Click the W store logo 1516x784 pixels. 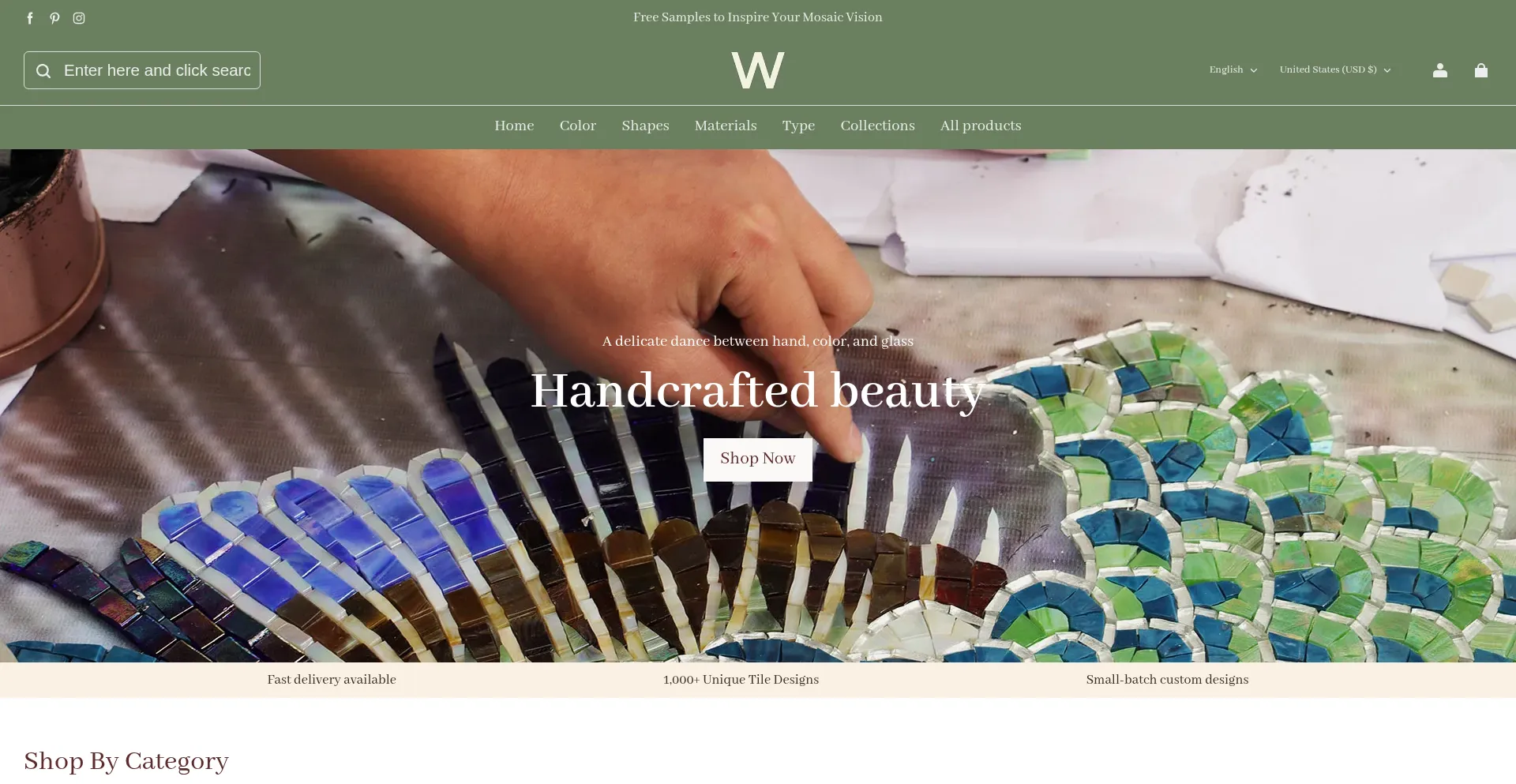tap(758, 69)
